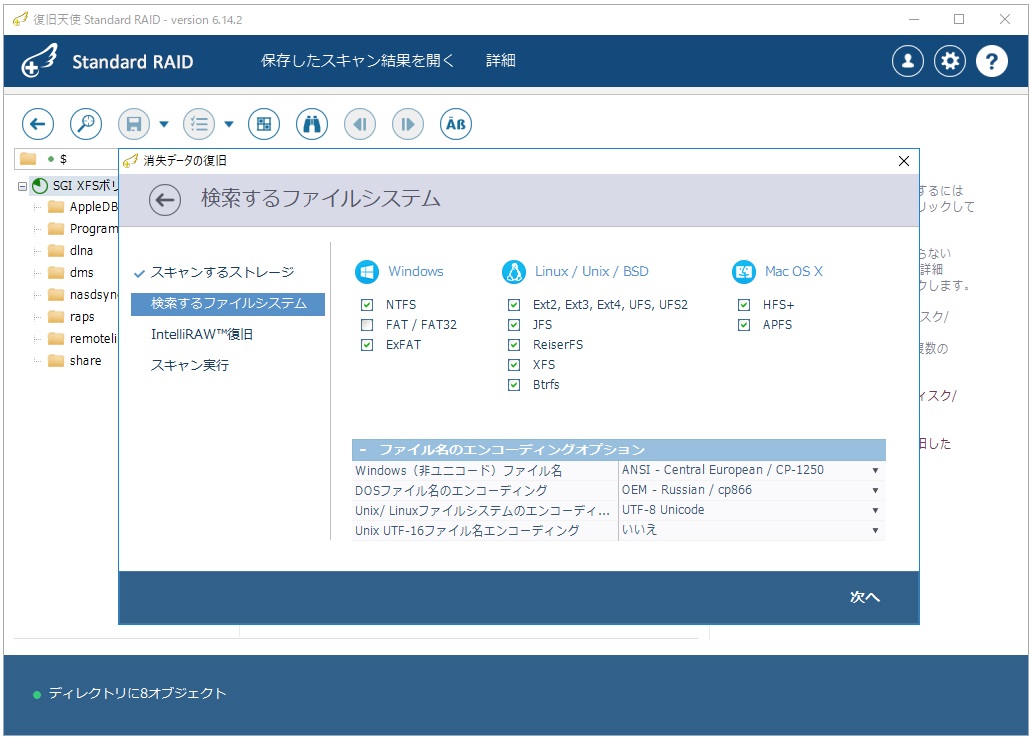Image resolution: width=1033 pixels, height=739 pixels.
Task: Click the AB encoding toolbar icon
Action: [x=456, y=124]
